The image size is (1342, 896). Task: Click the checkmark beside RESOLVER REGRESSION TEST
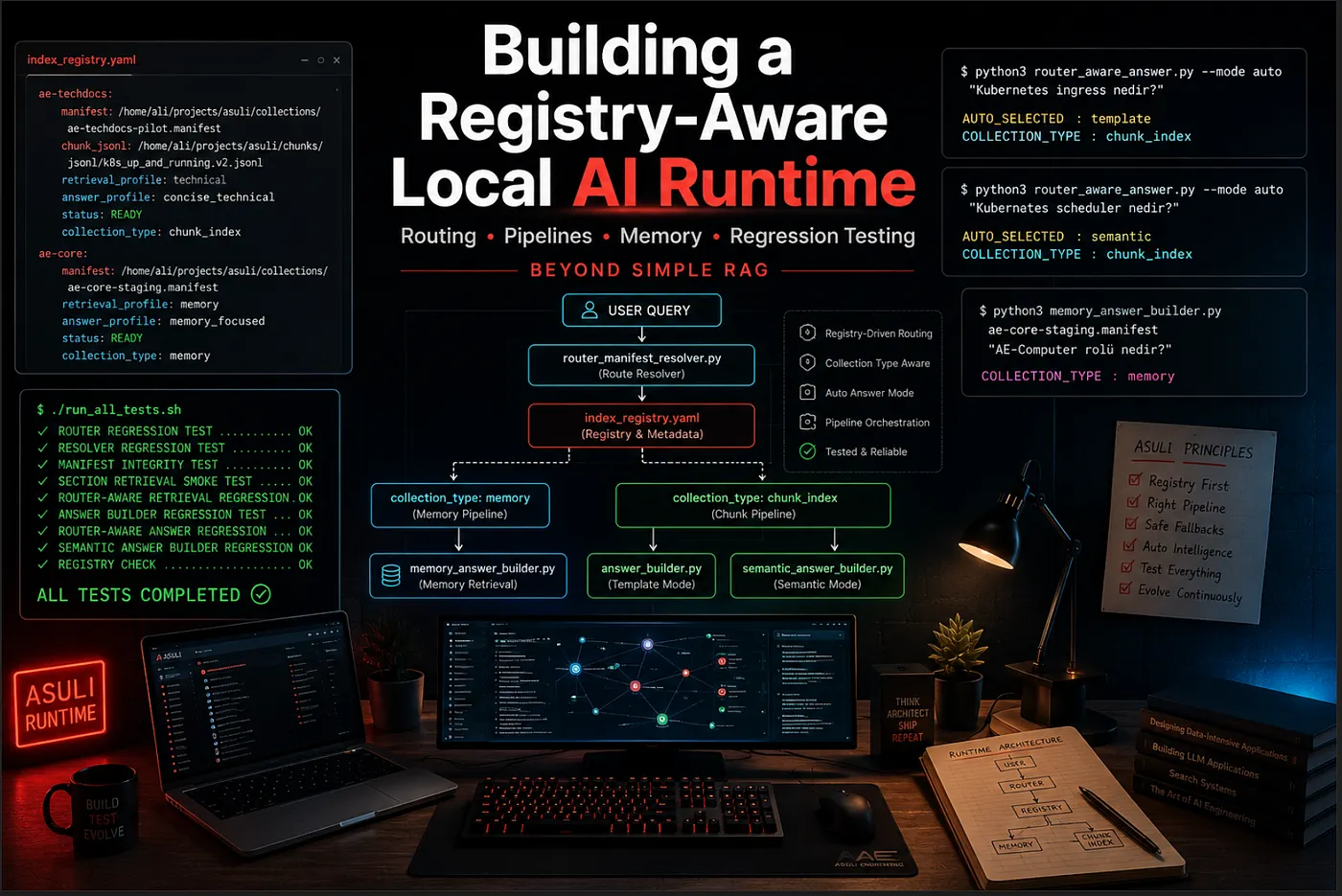(43, 448)
